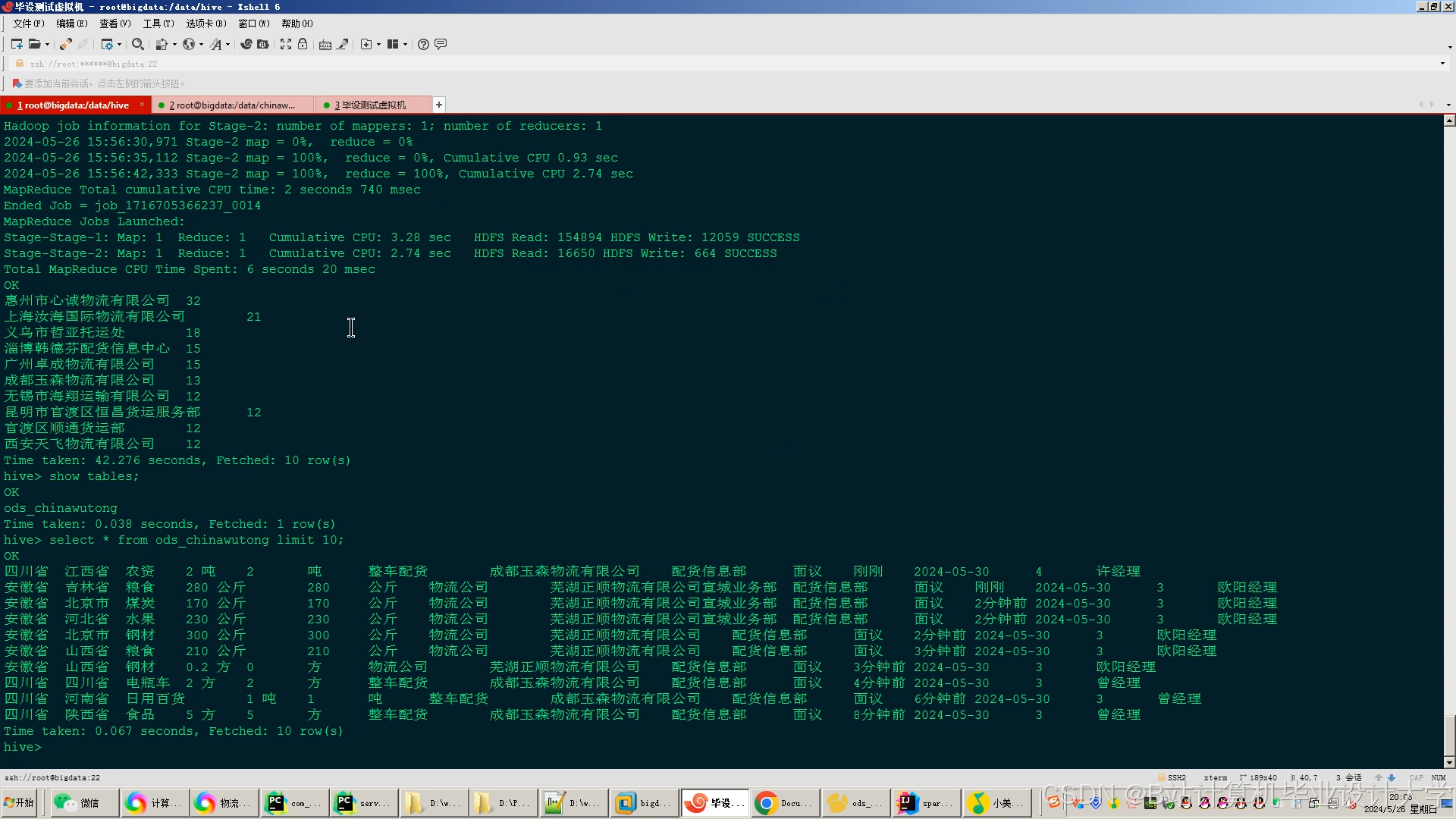Click the speech bubble feedback icon
This screenshot has height=819, width=1456.
pos(441,44)
